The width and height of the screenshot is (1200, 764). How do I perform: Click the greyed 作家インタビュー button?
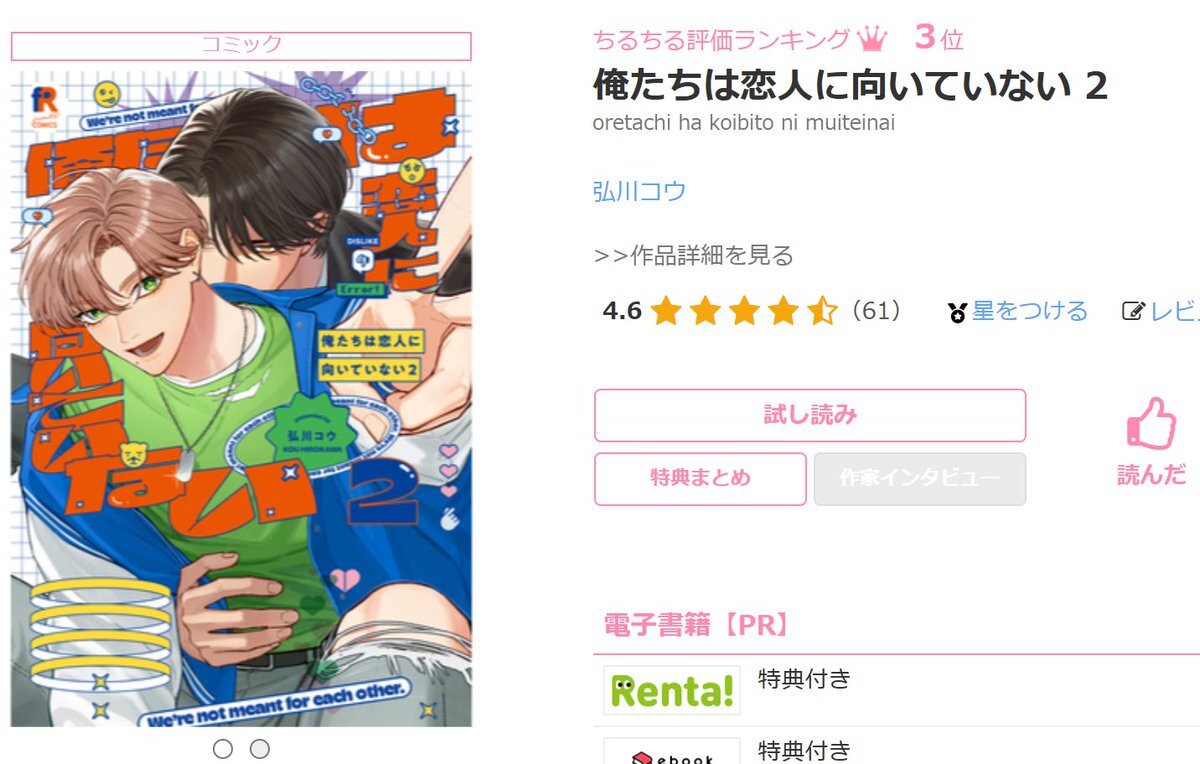click(x=920, y=478)
